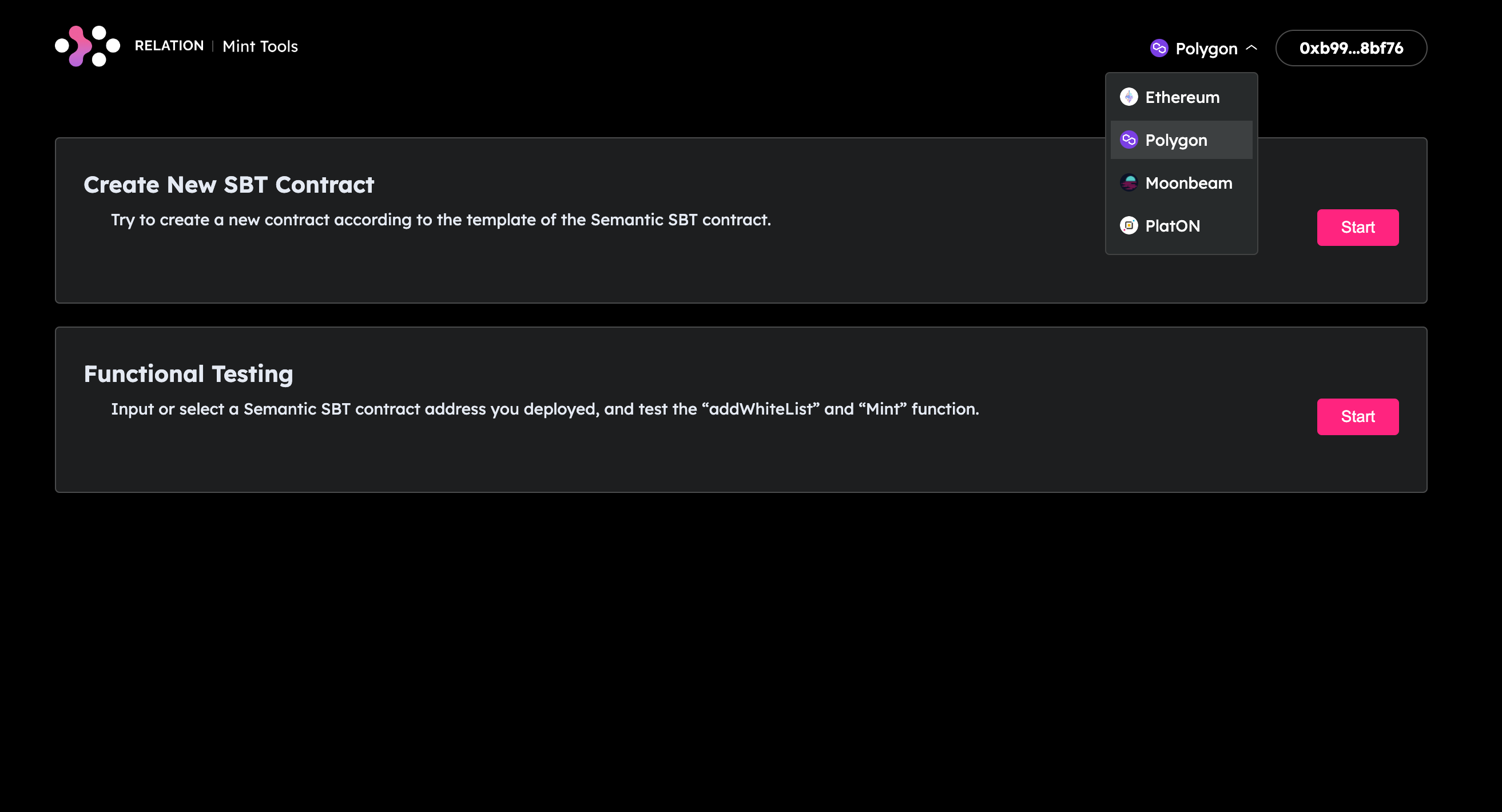Click the RELATION brand text

click(x=169, y=46)
